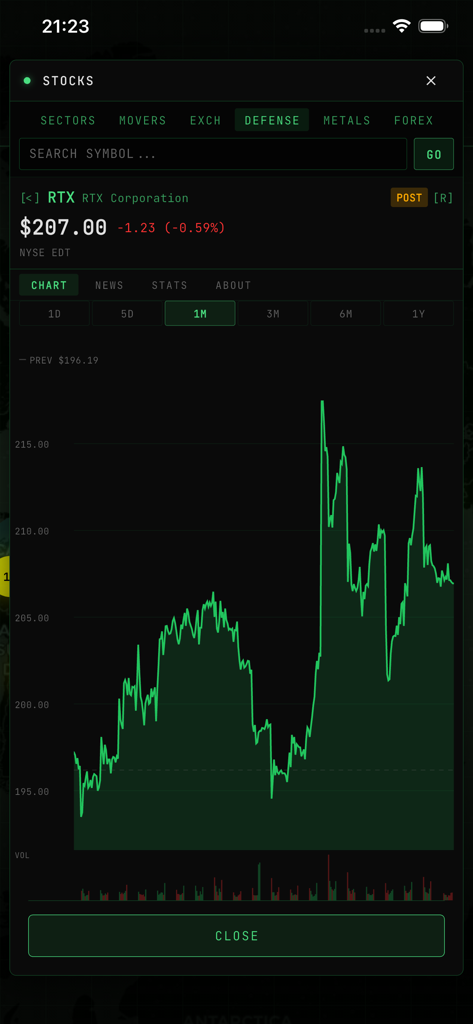Set chart range to 6M
The height and width of the screenshot is (1024, 473).
346,313
